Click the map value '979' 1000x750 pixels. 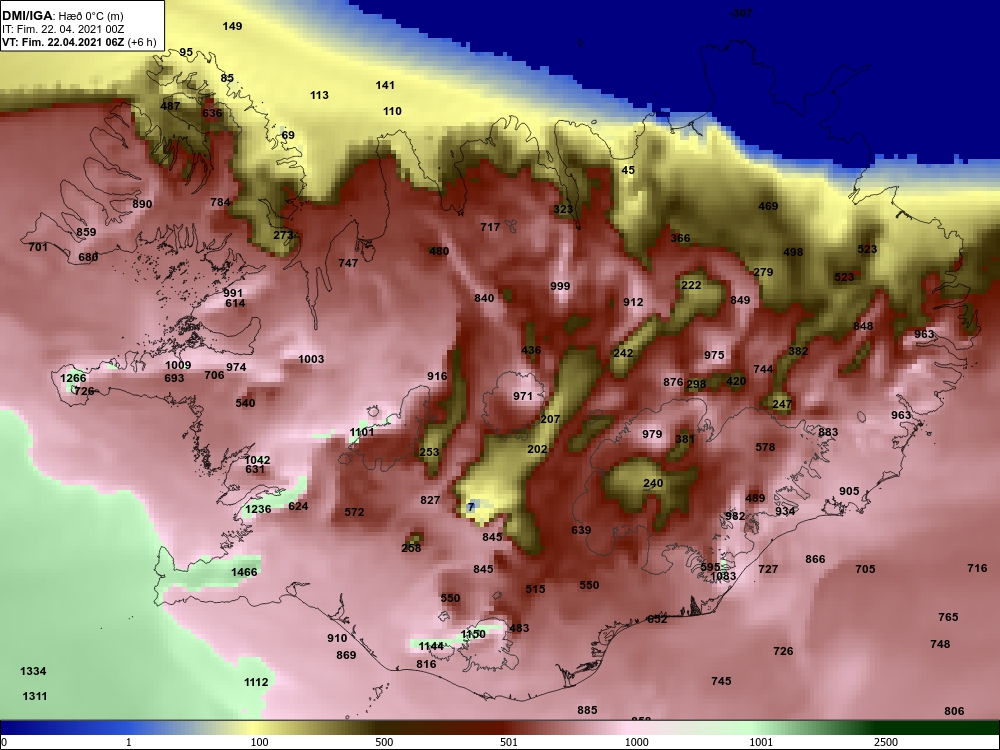click(x=652, y=434)
